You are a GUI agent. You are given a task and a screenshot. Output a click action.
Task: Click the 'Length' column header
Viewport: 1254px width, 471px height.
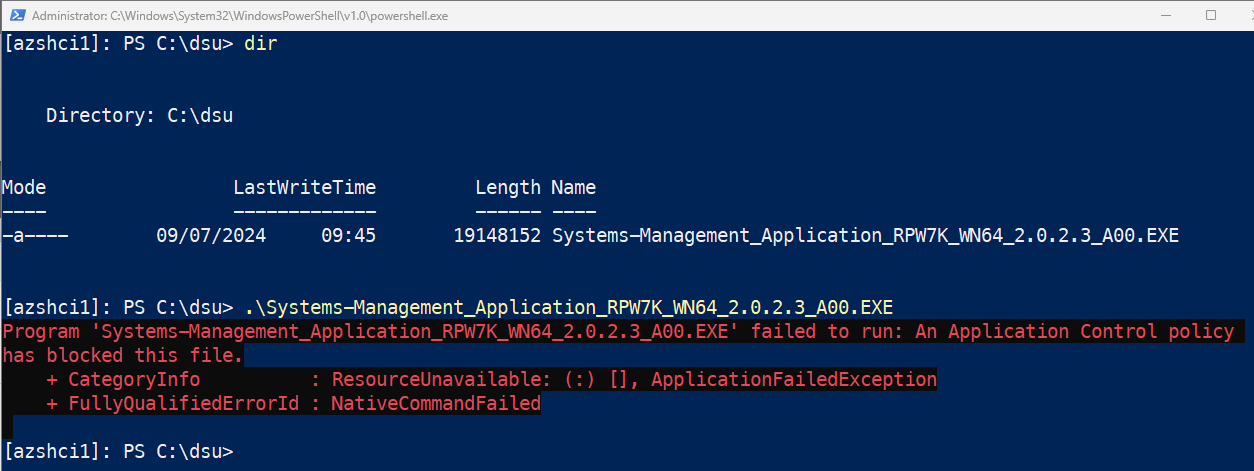(507, 187)
